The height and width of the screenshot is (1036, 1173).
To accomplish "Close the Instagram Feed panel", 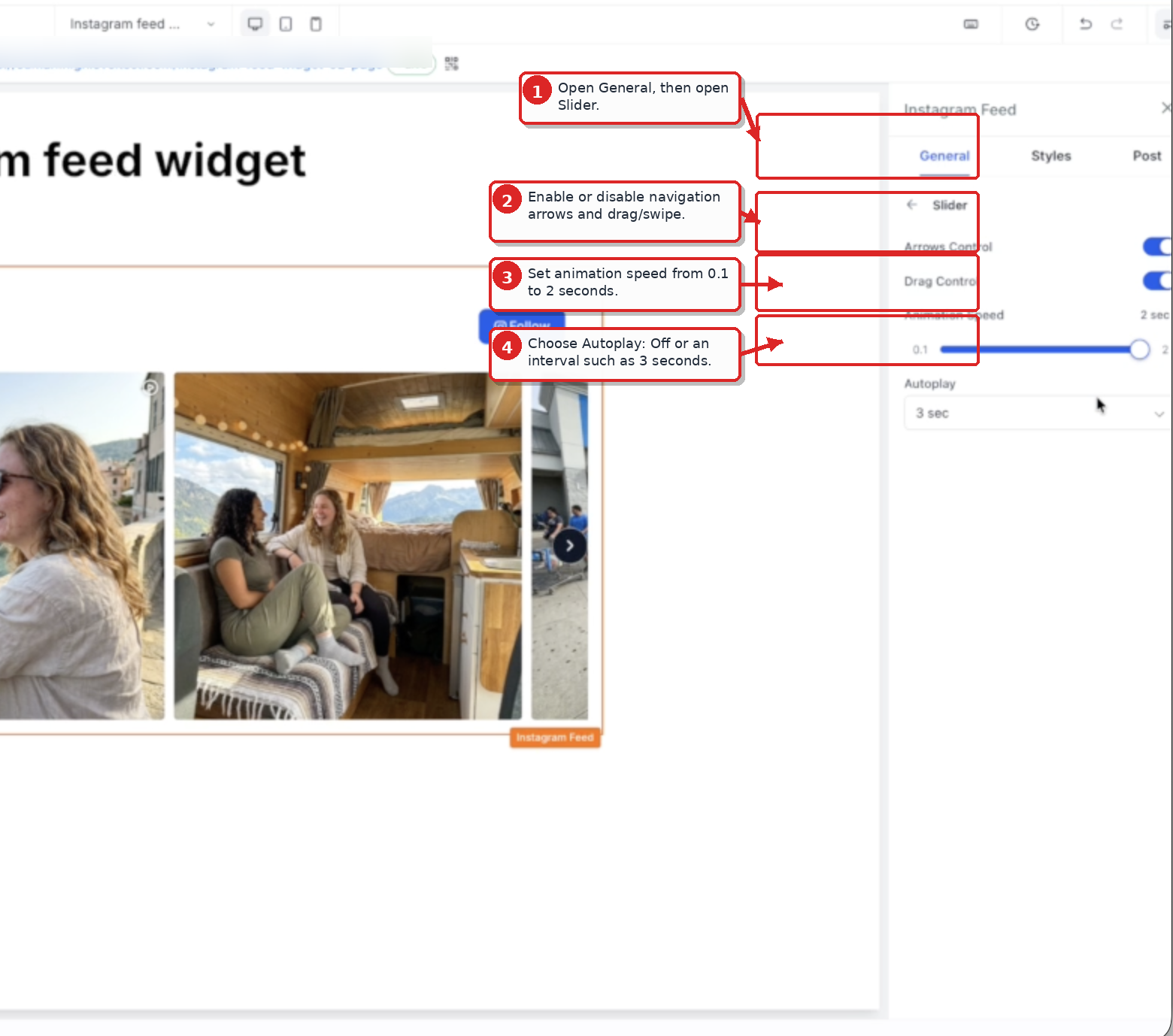I will click(1166, 108).
